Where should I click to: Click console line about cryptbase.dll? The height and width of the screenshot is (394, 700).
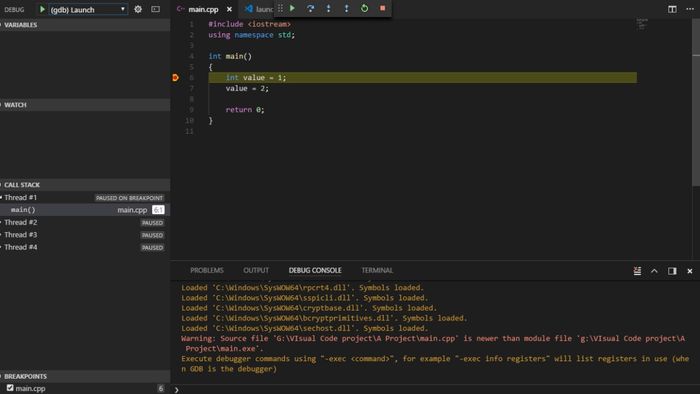pyautogui.click(x=309, y=308)
